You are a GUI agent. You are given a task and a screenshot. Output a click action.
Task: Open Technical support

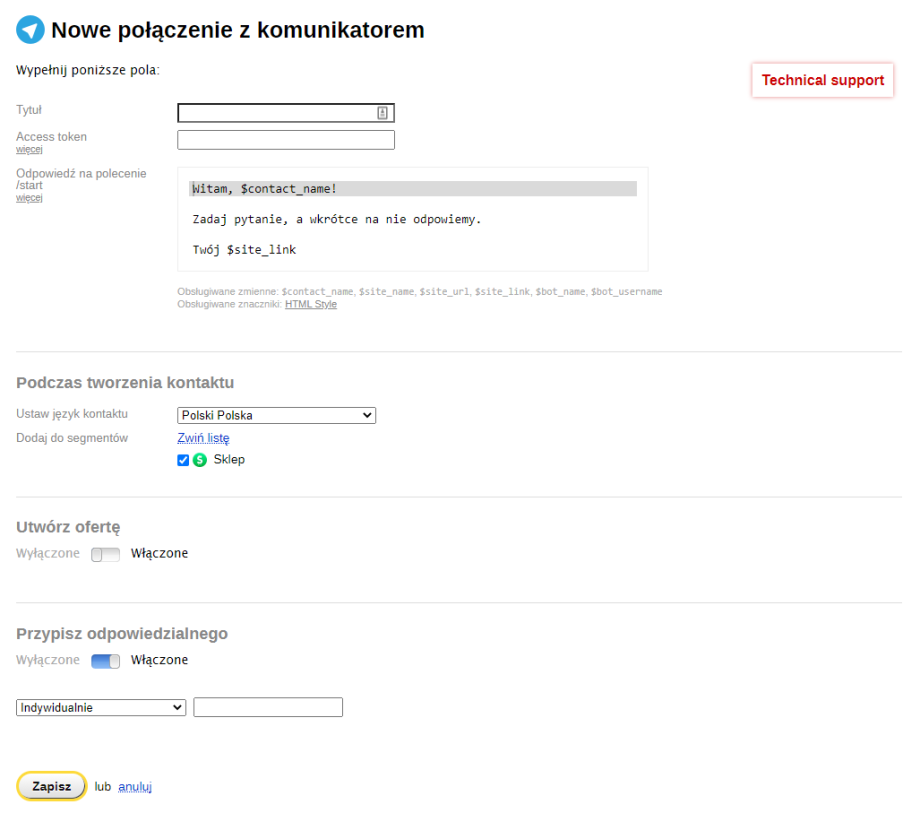(x=822, y=81)
